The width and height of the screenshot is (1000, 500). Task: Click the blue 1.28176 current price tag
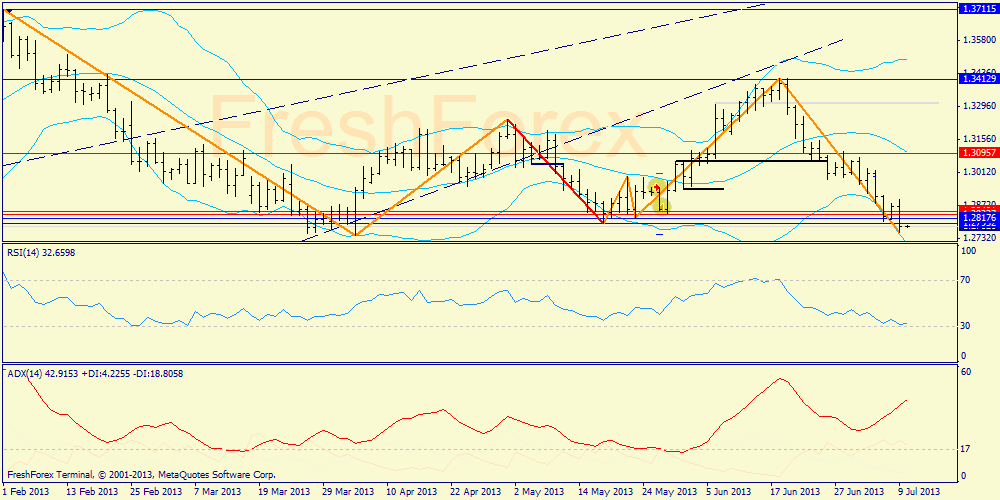(975, 217)
